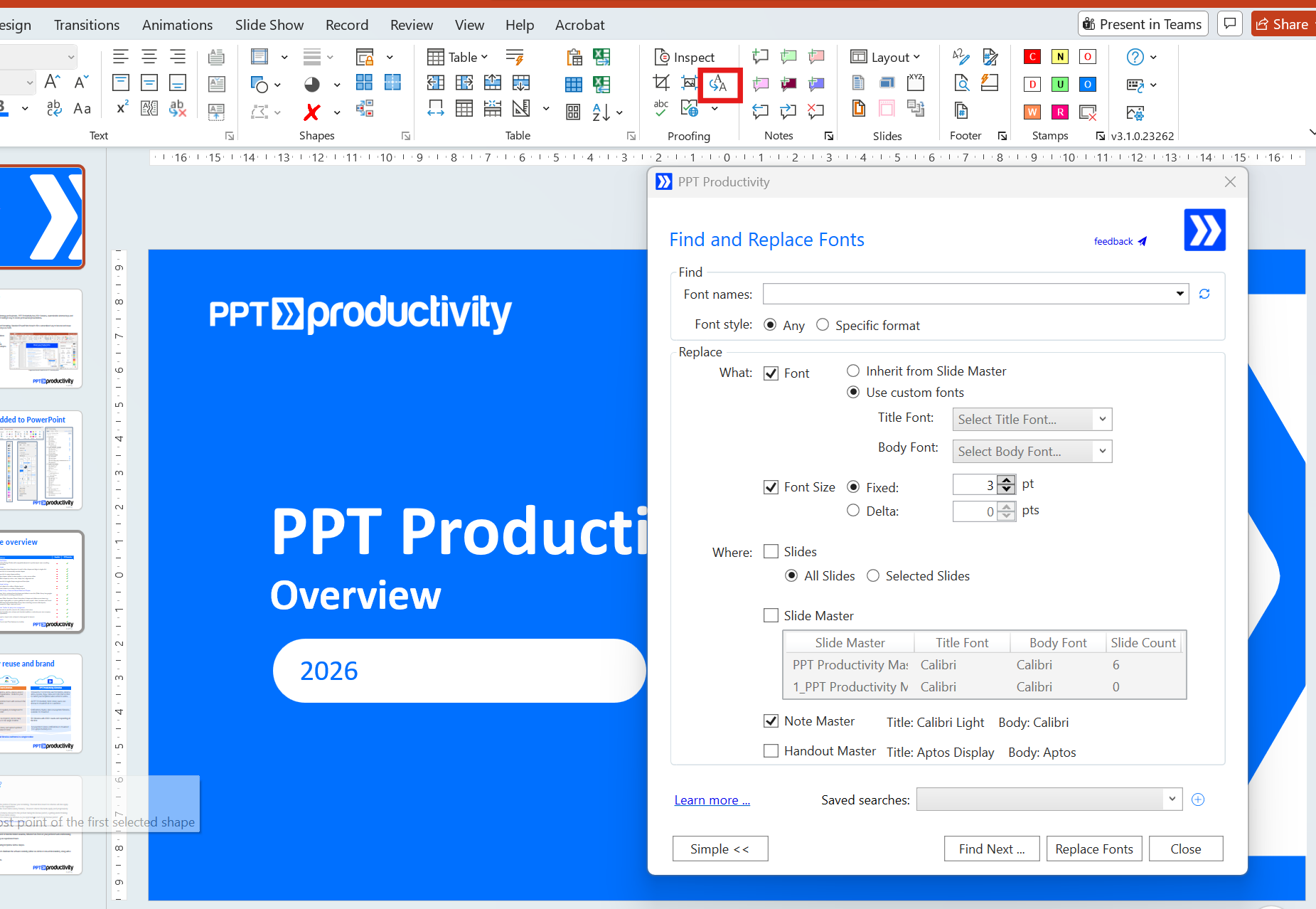Uncheck the Font Size checkbox
Screen dimensions: 1316x909
pos(771,487)
